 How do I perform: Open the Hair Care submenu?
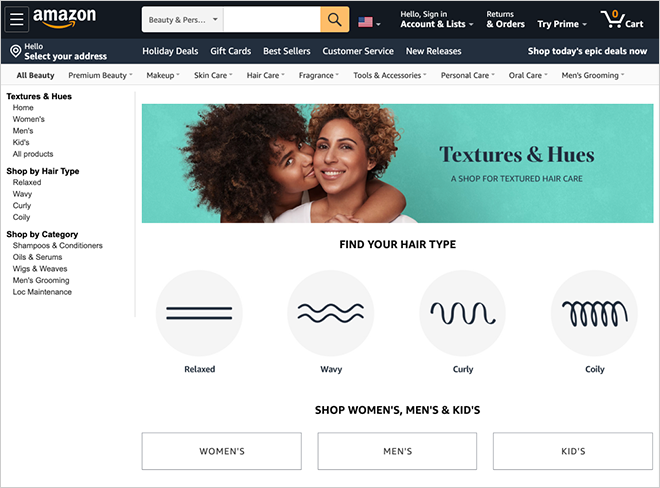click(x=266, y=75)
